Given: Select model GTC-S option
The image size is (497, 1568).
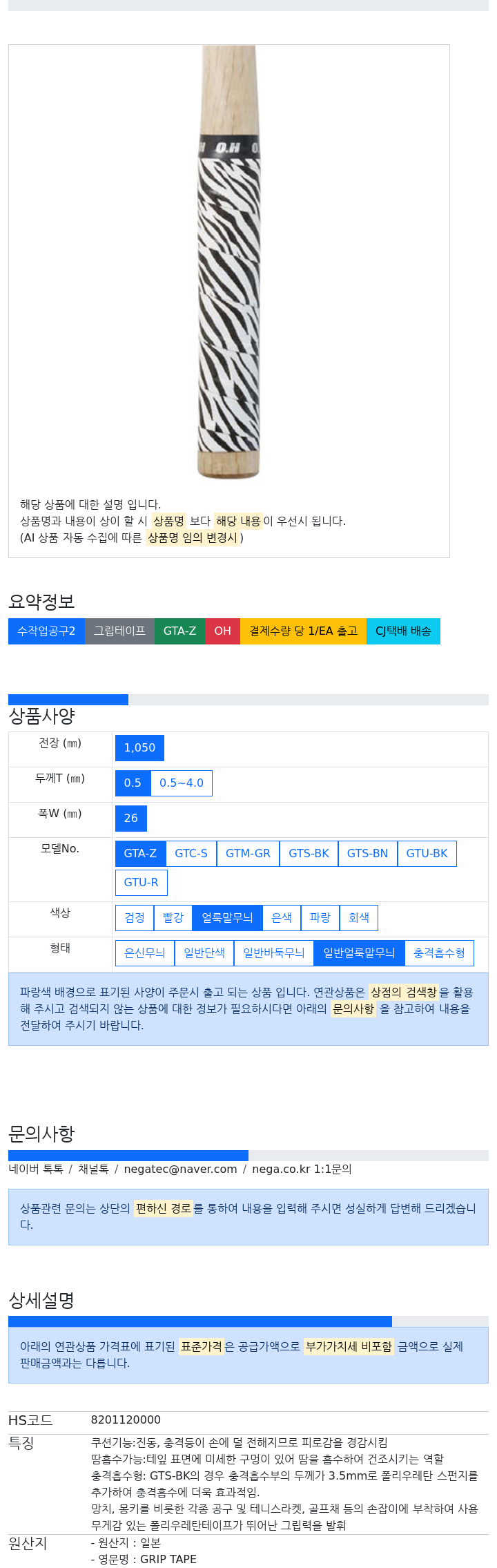Looking at the screenshot, I should pos(191,854).
